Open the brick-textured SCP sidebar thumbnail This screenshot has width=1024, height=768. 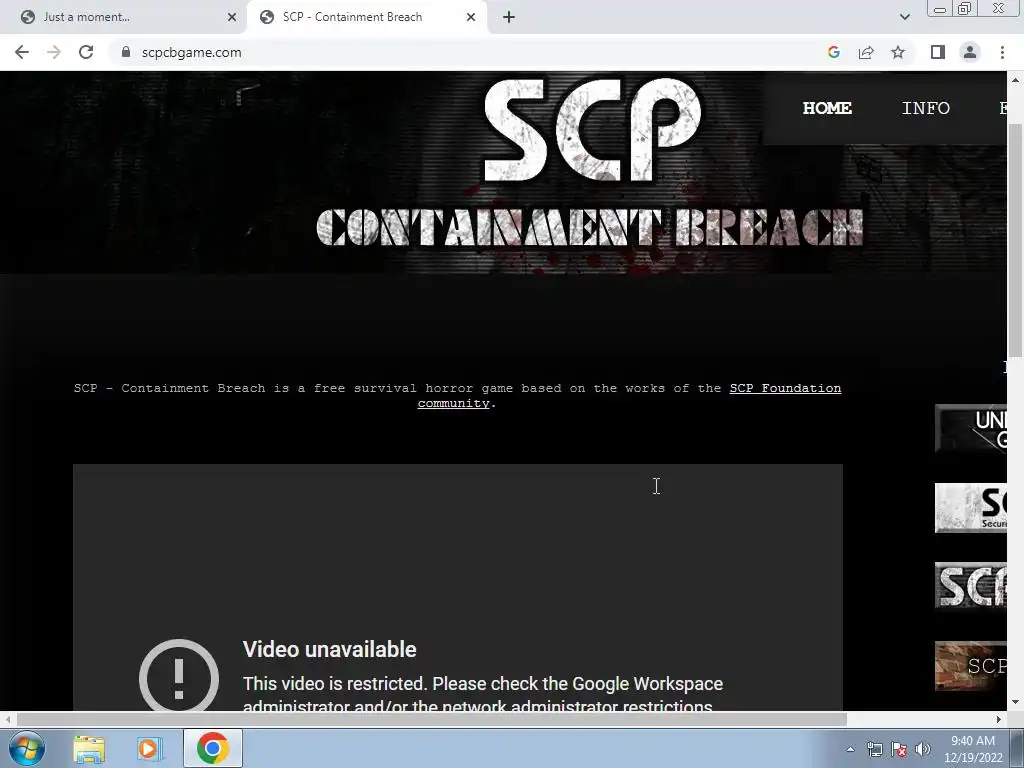[970, 666]
